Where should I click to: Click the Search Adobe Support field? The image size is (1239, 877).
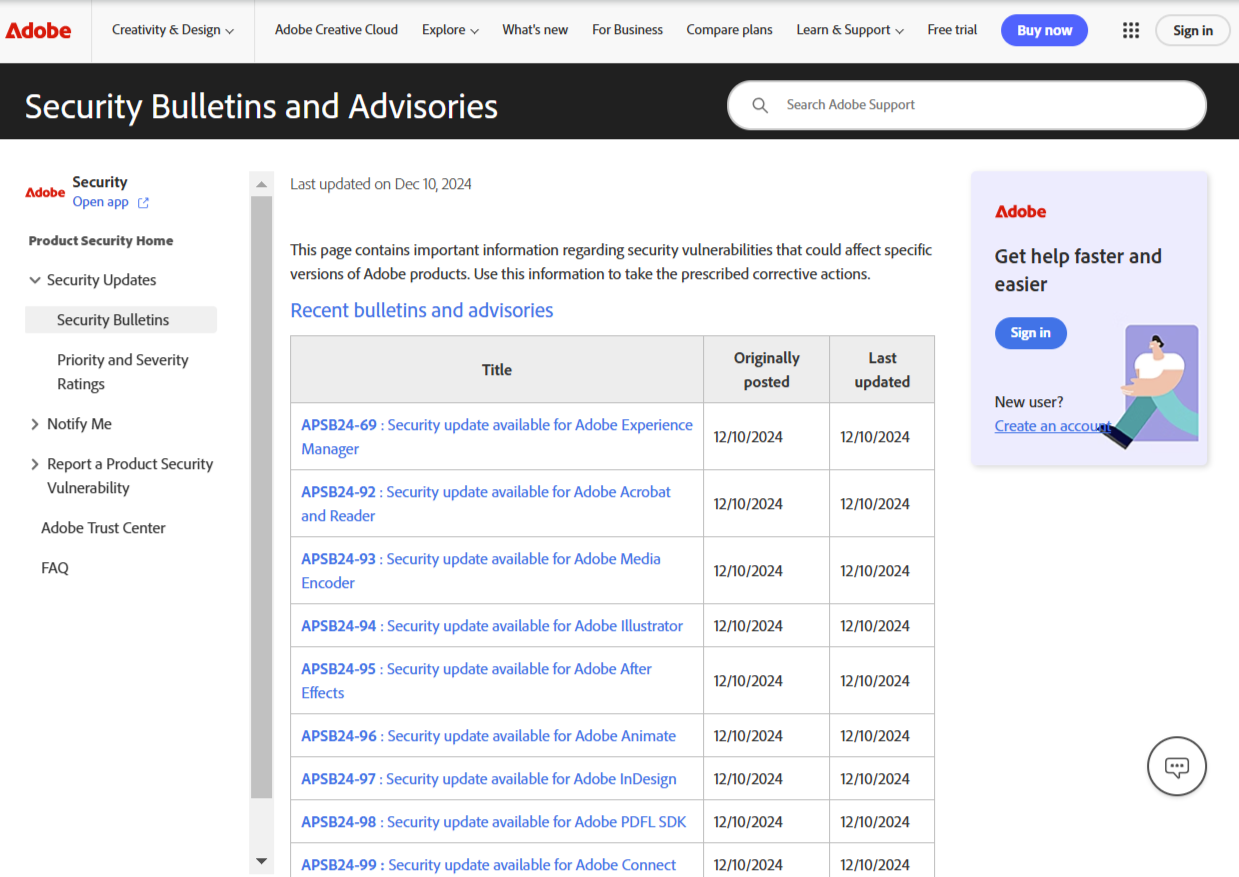point(980,105)
